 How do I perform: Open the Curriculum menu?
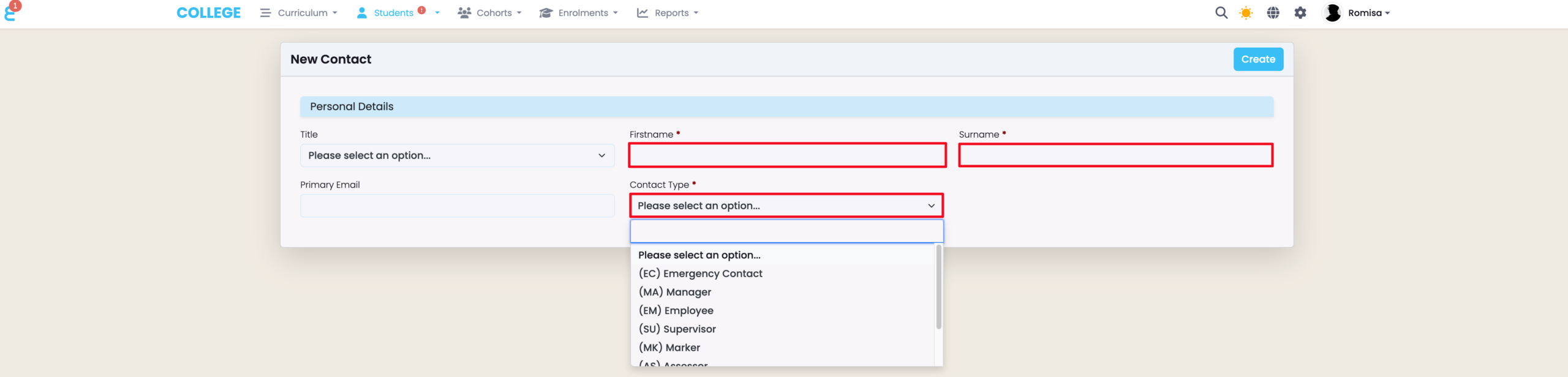tap(299, 13)
